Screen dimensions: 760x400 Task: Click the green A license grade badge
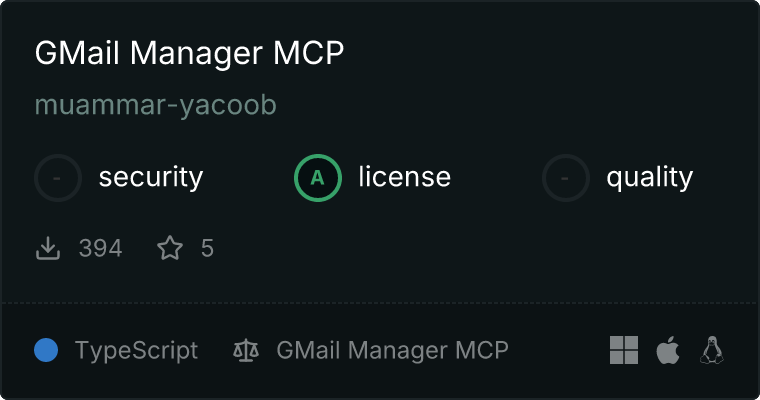click(318, 178)
